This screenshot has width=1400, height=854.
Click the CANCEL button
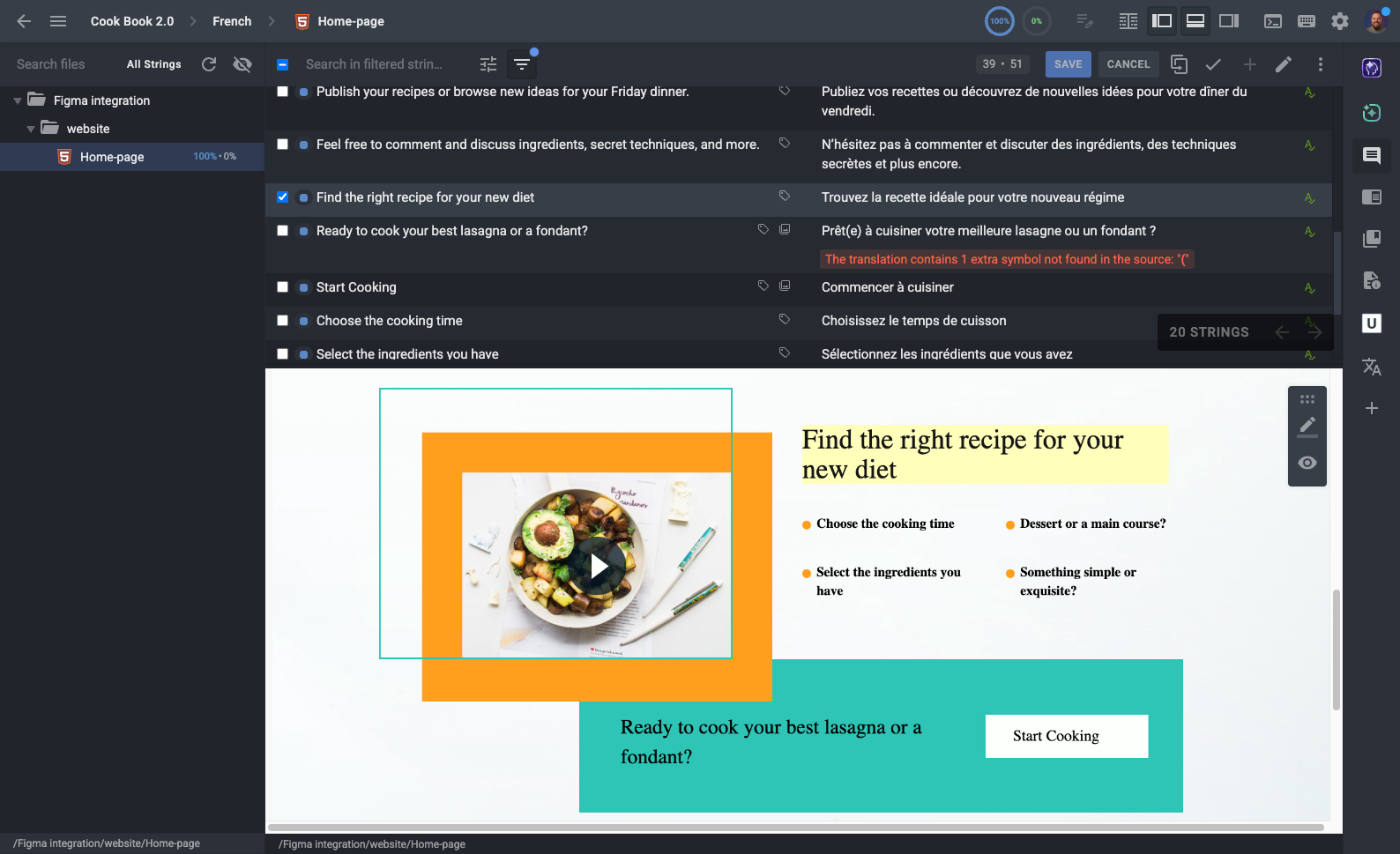pos(1128,64)
